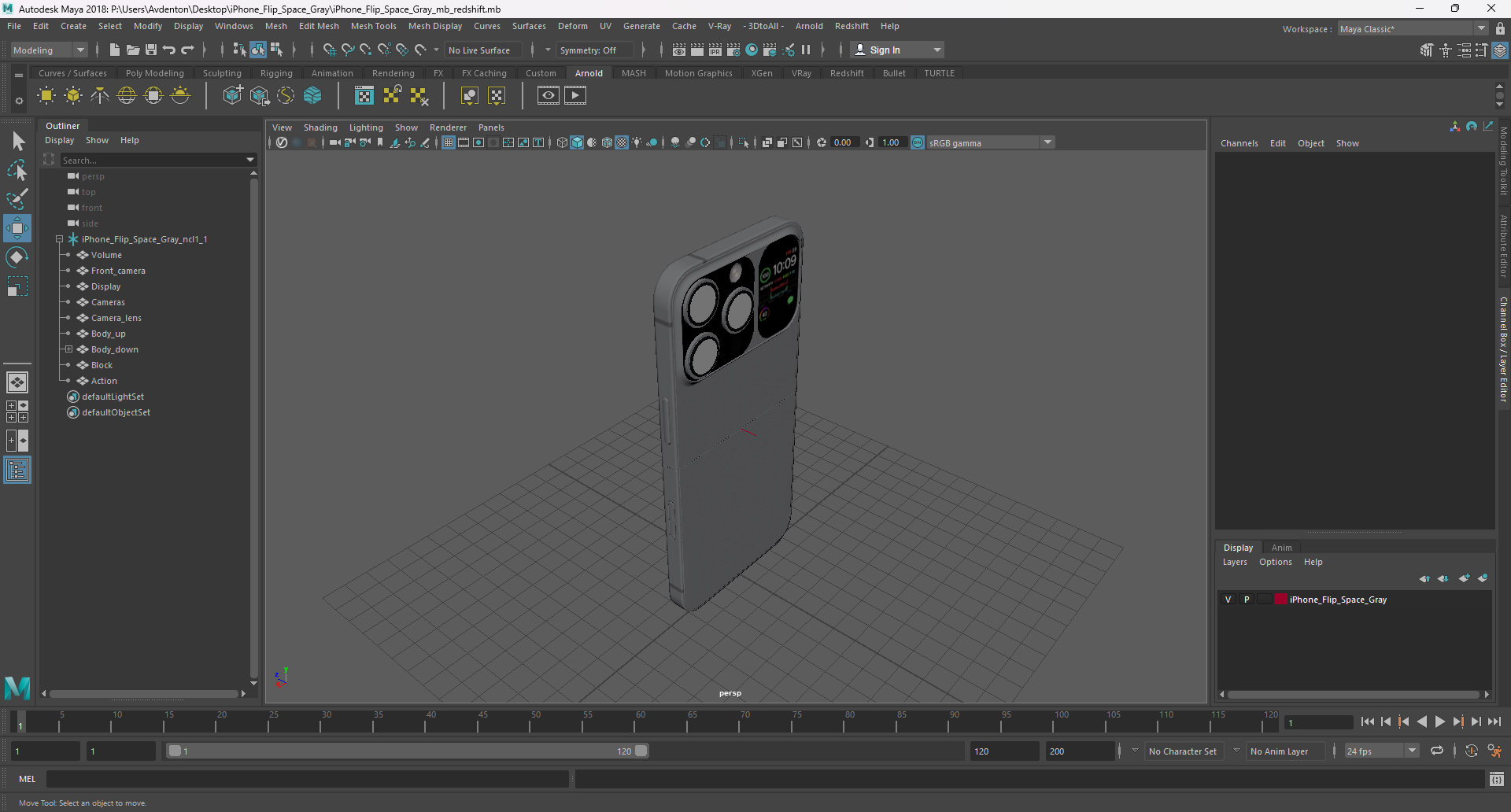Click the Arnold render eye icon
The image size is (1511, 812).
(549, 96)
